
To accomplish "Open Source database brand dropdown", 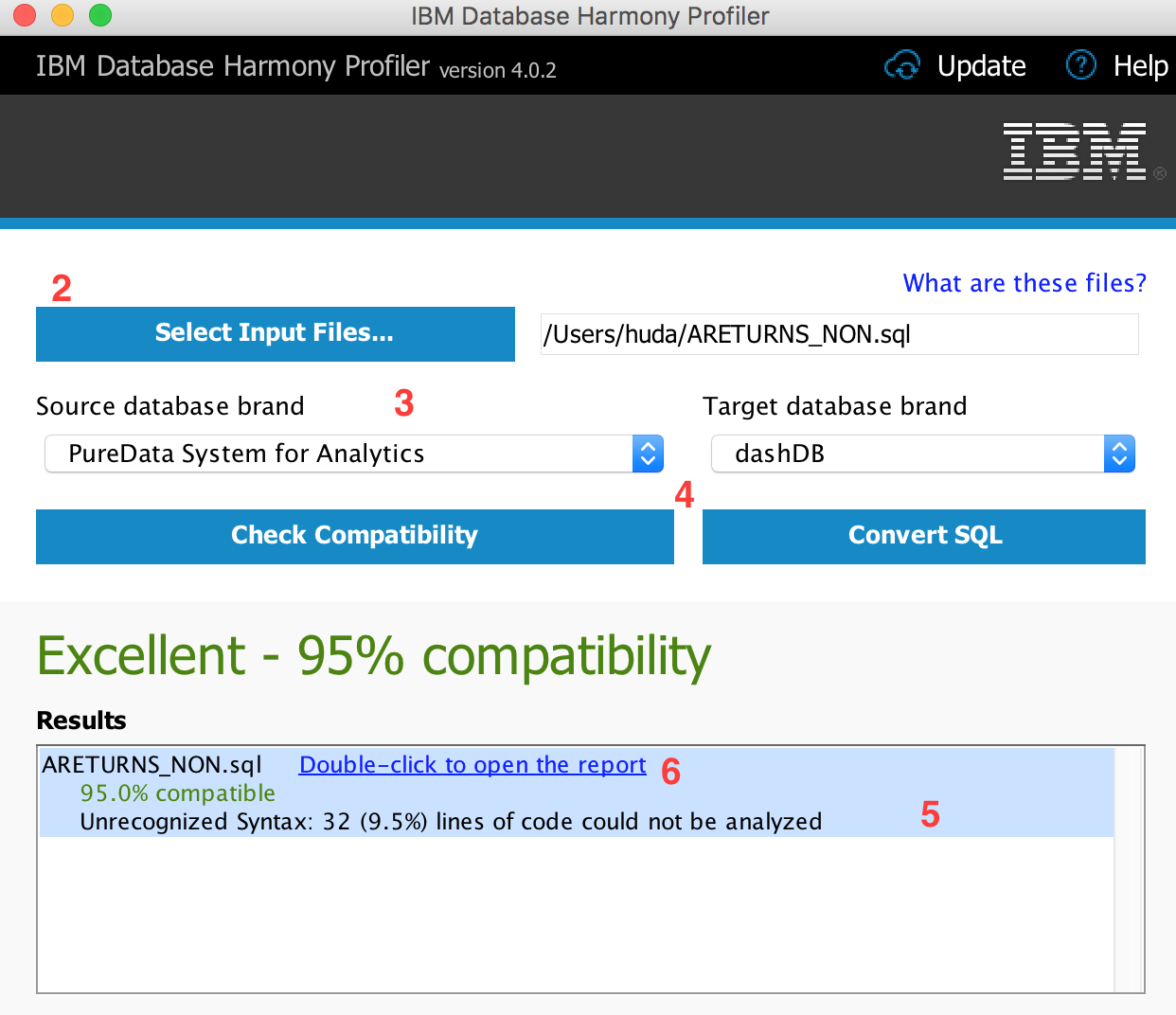I will 354,454.
